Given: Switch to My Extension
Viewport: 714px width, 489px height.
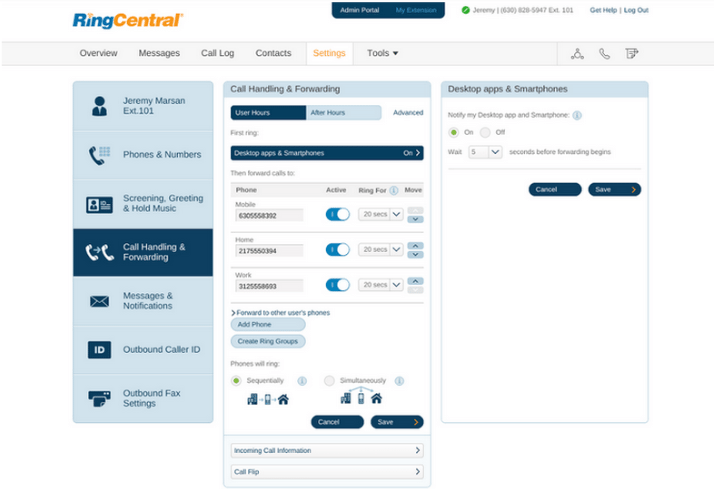Looking at the screenshot, I should (x=416, y=10).
